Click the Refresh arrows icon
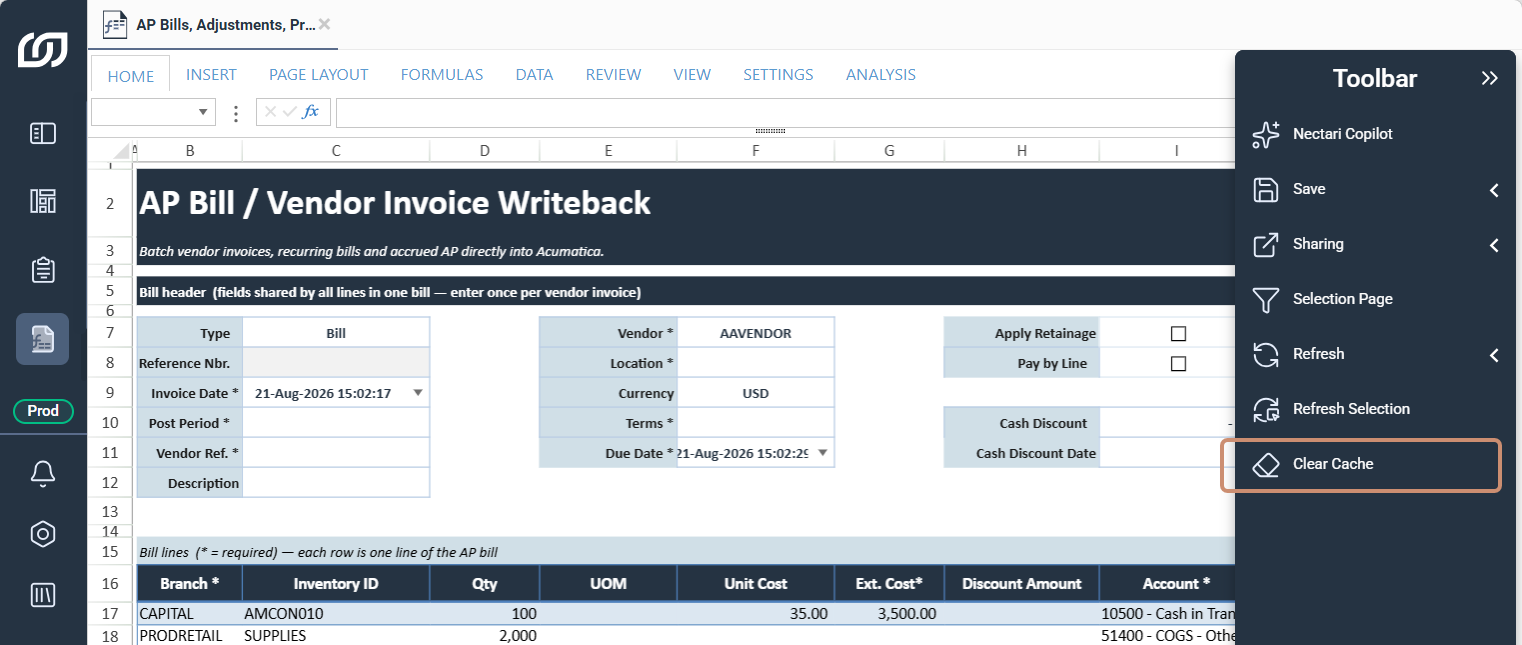 click(1266, 354)
